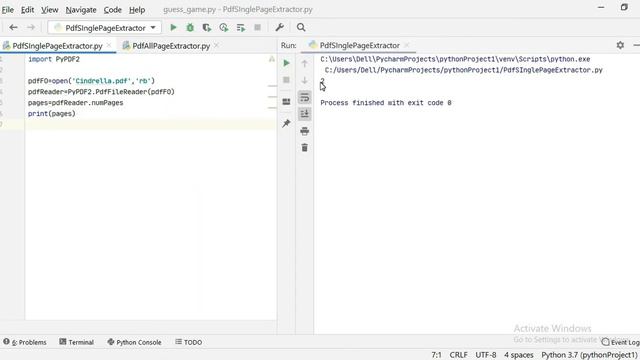Open the Code menu
Image resolution: width=640 pixels, height=360 pixels.
(112, 9)
